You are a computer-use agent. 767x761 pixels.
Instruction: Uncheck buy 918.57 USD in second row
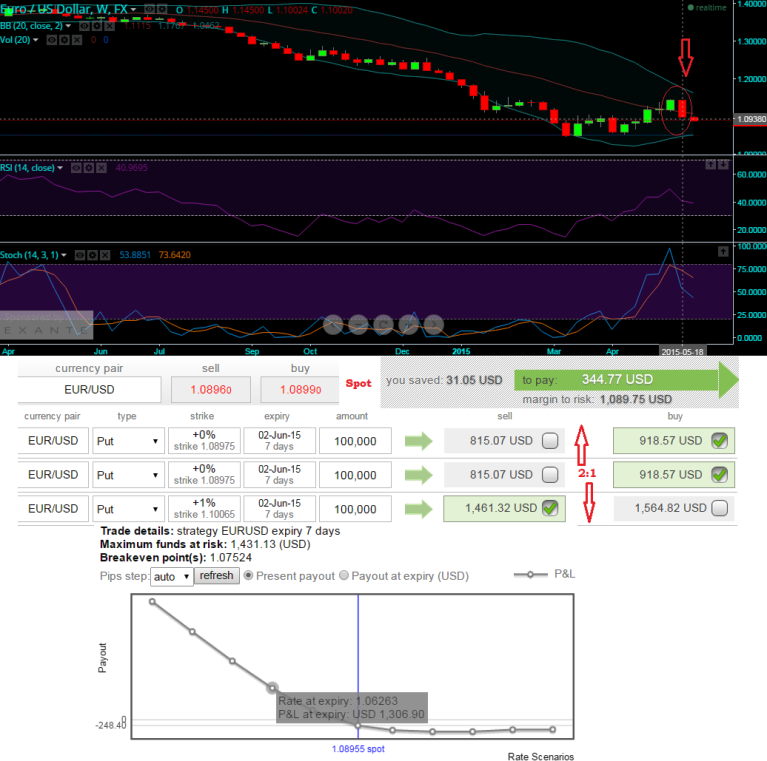[720, 474]
